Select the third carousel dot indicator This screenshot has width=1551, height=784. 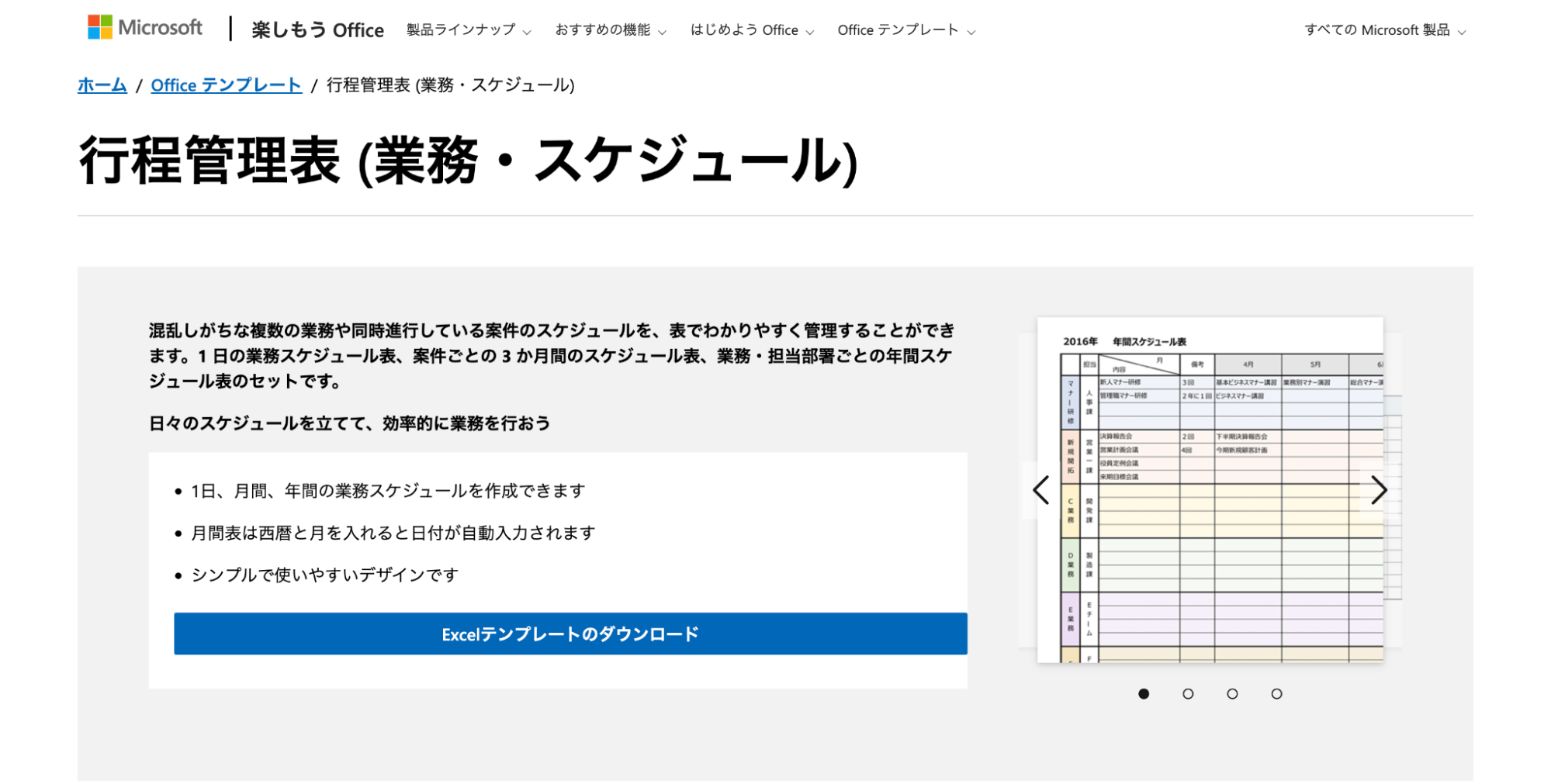pos(1232,694)
